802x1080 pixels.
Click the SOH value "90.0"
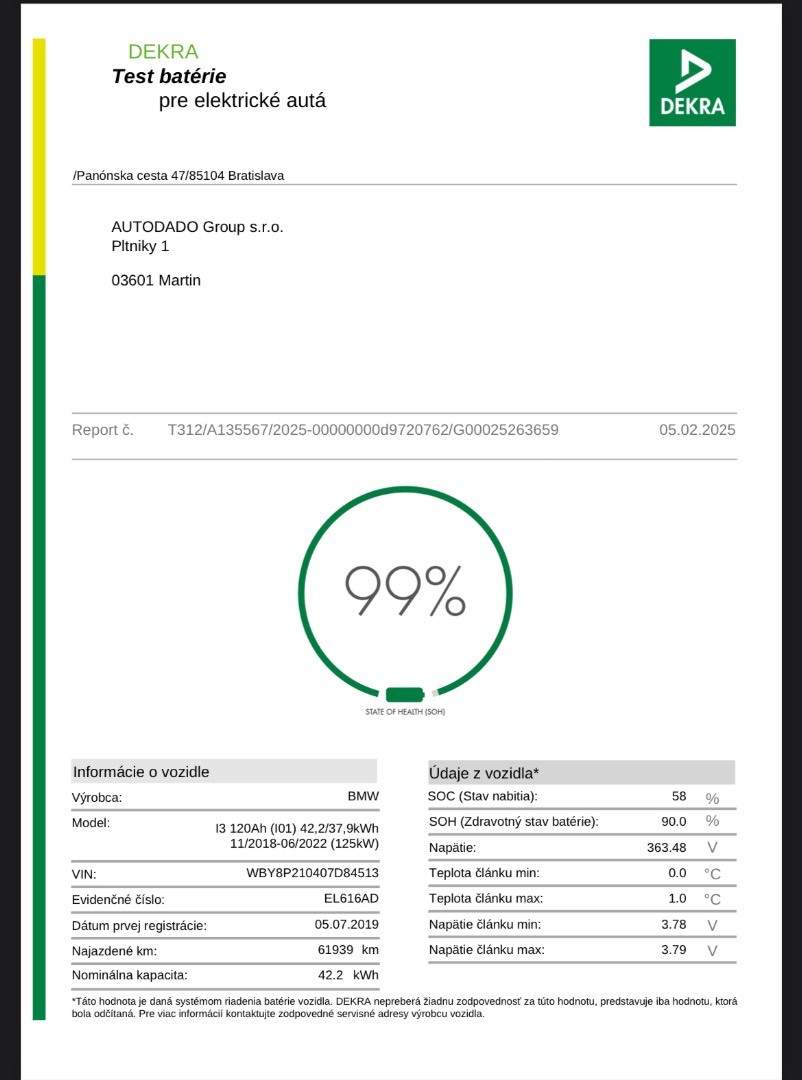click(x=674, y=821)
